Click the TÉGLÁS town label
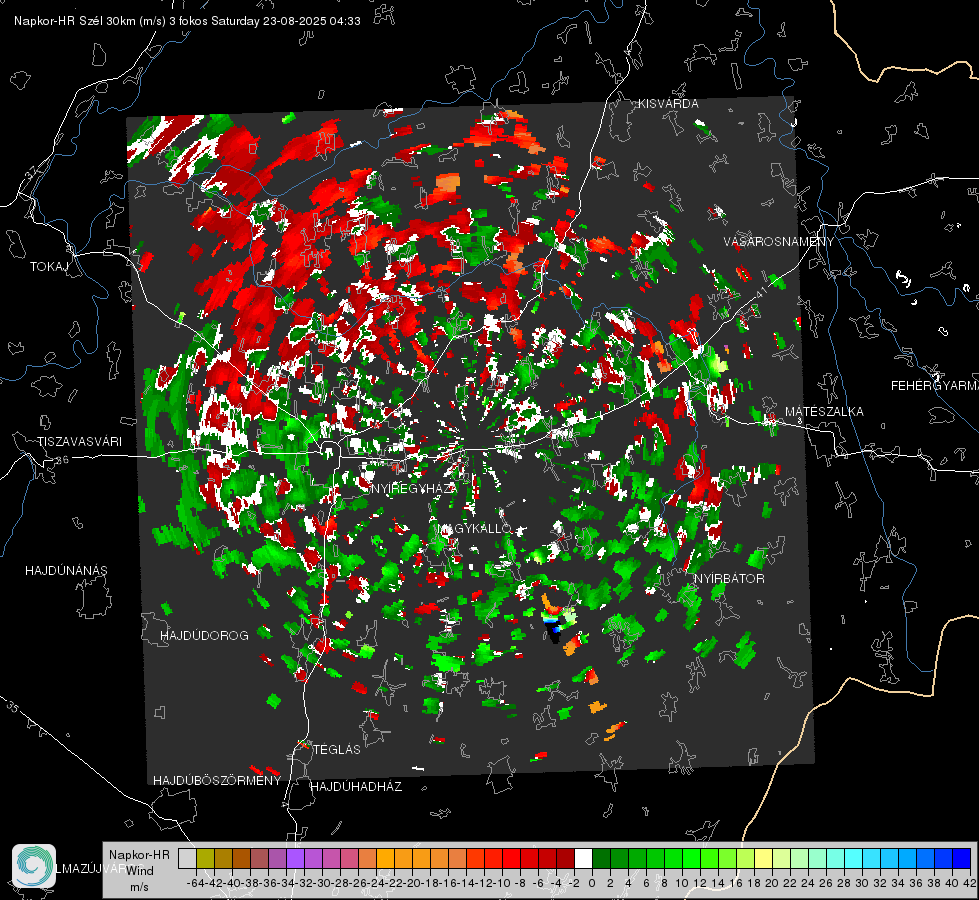The image size is (979, 900). (337, 750)
